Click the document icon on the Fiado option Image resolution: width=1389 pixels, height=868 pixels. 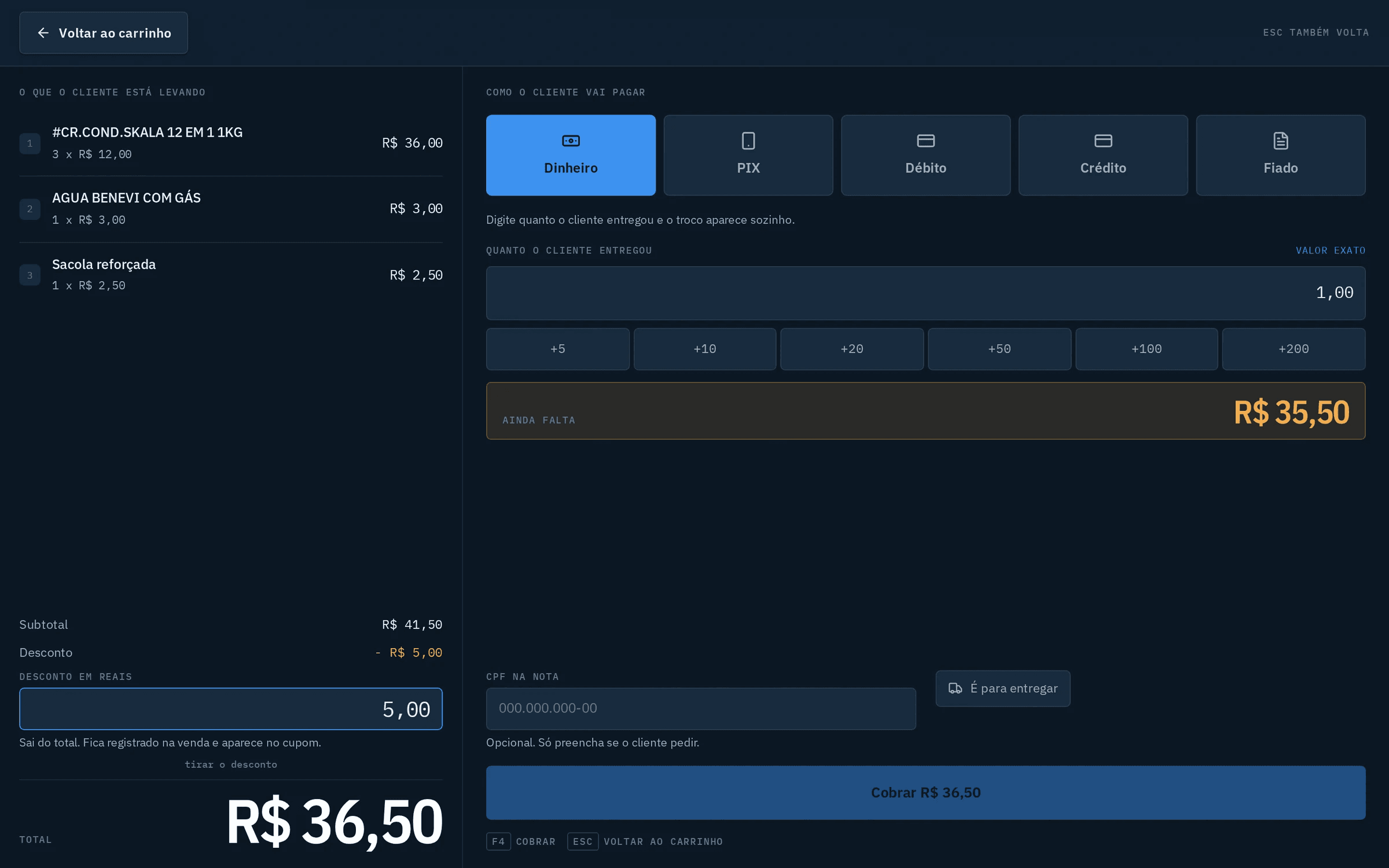(1280, 141)
